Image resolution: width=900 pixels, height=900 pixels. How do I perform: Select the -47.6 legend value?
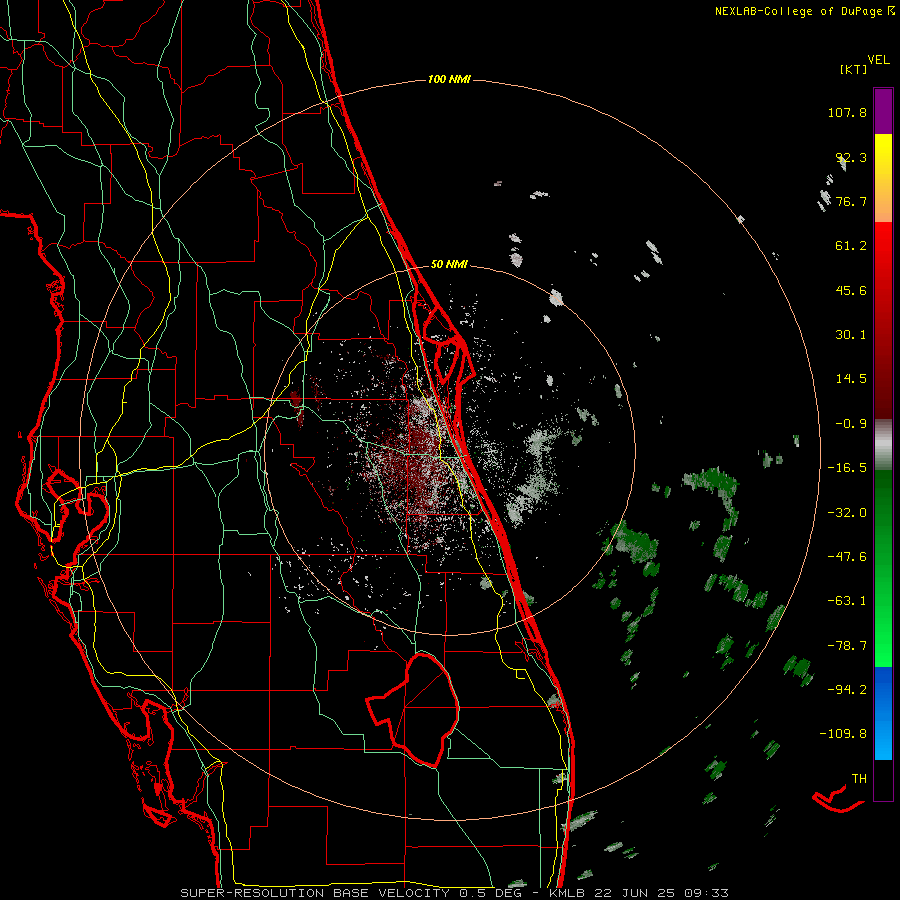click(847, 557)
